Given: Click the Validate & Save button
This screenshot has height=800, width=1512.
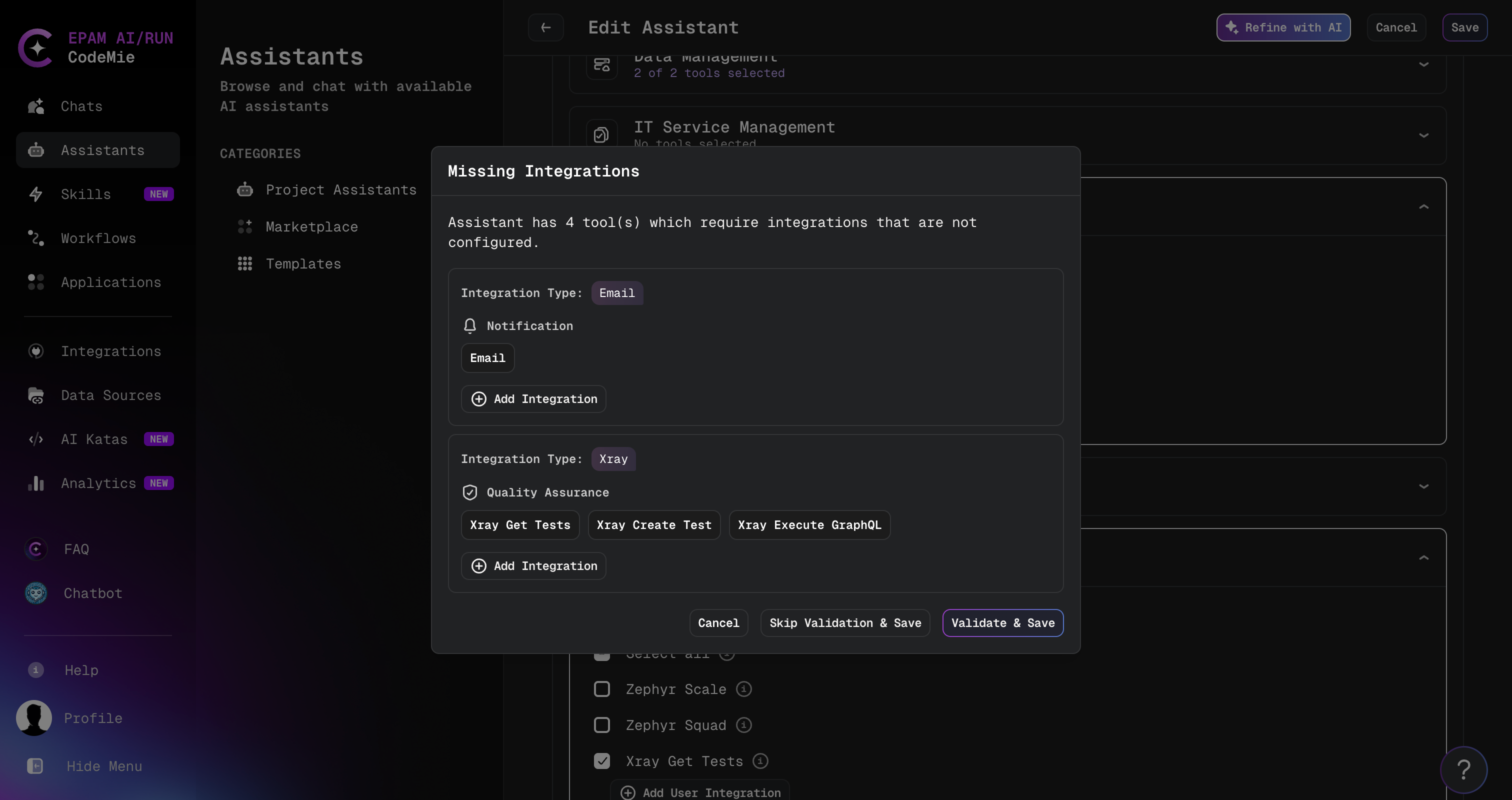Looking at the screenshot, I should coord(1002,622).
